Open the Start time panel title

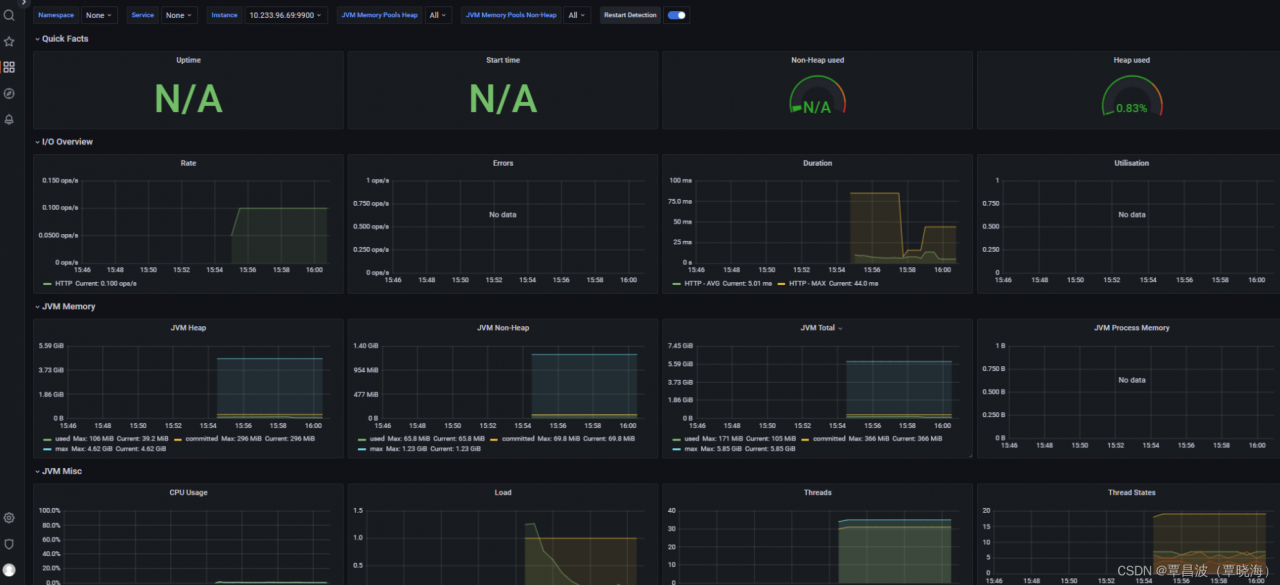(x=503, y=60)
